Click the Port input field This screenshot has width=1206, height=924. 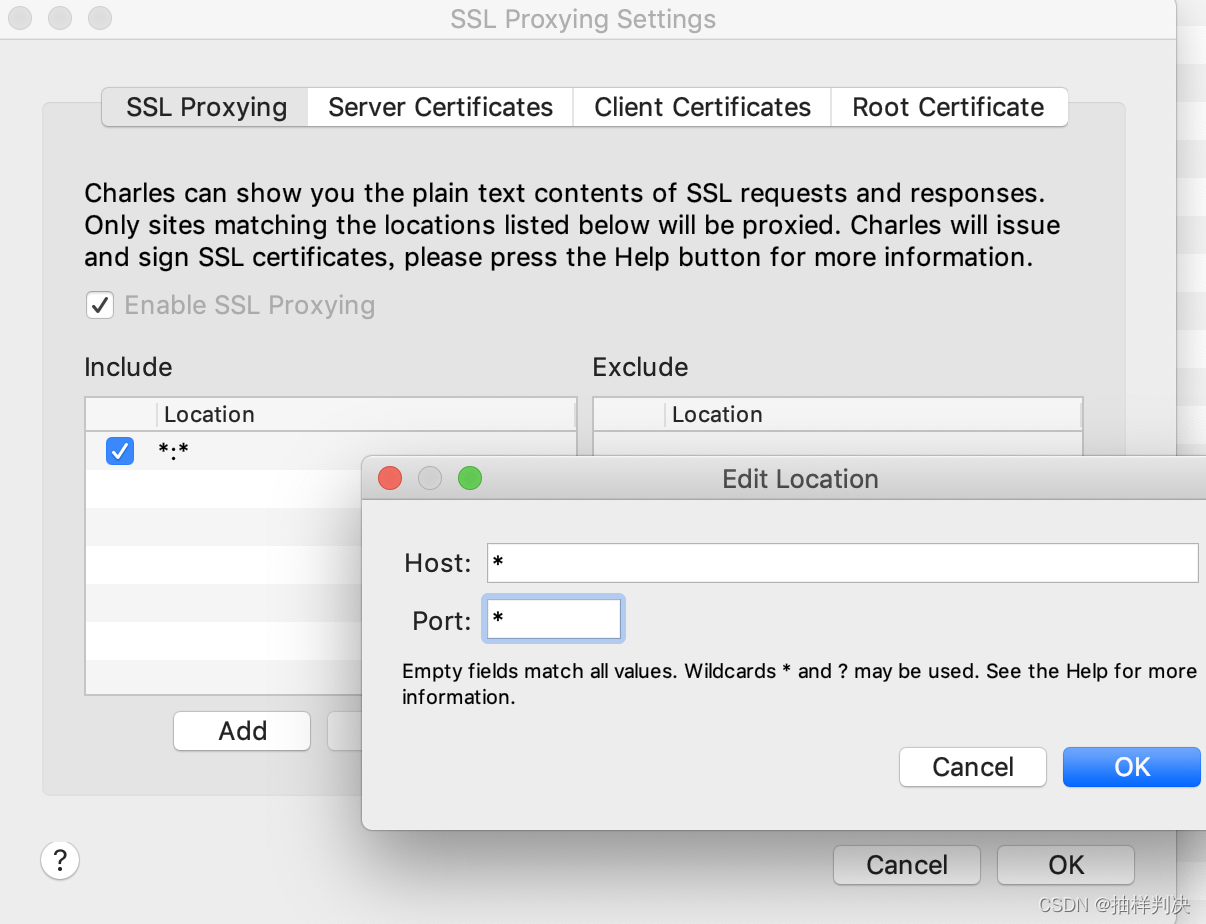pyautogui.click(x=553, y=620)
